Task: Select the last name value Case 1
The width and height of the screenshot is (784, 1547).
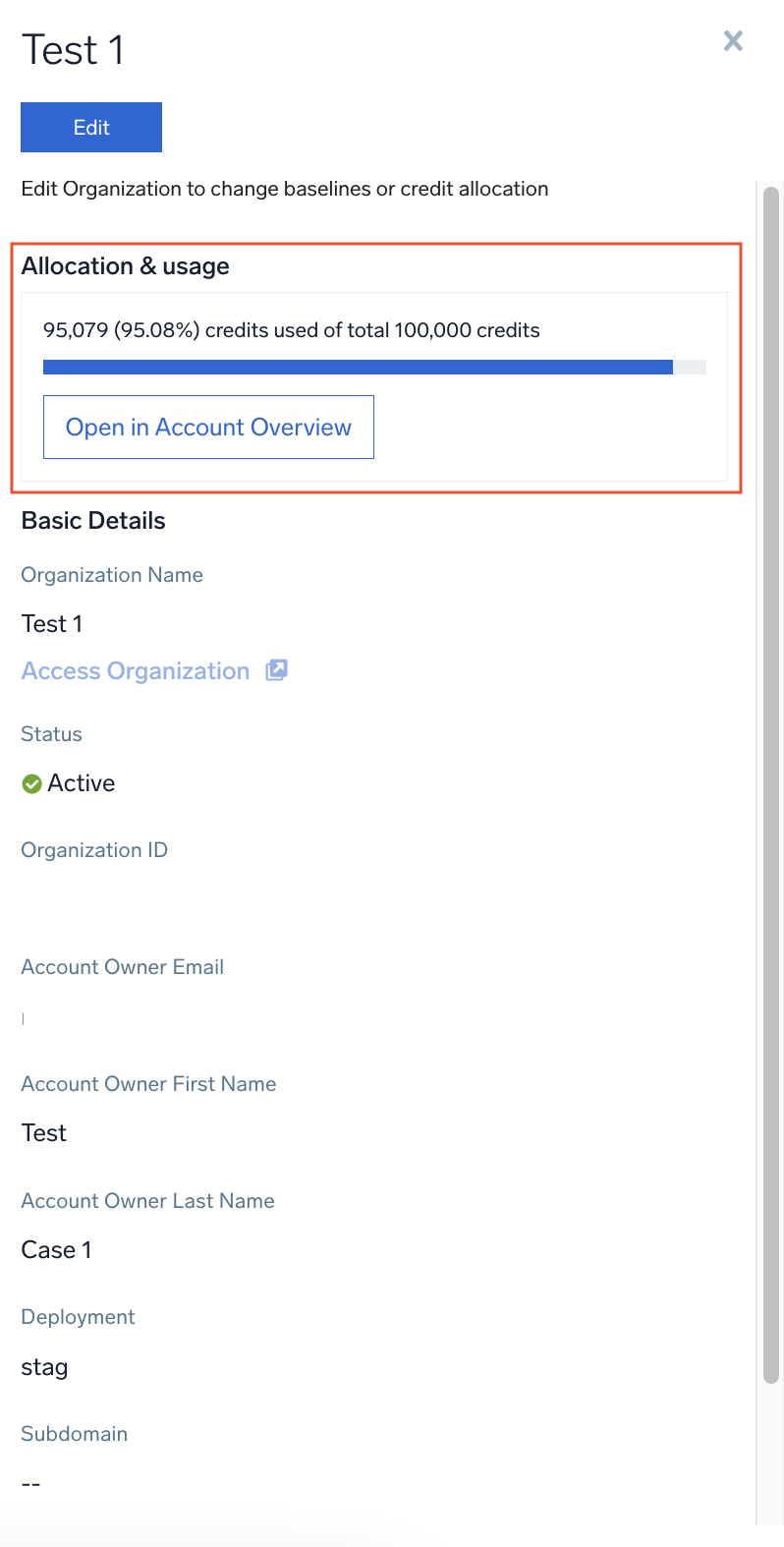Action: (x=56, y=1250)
